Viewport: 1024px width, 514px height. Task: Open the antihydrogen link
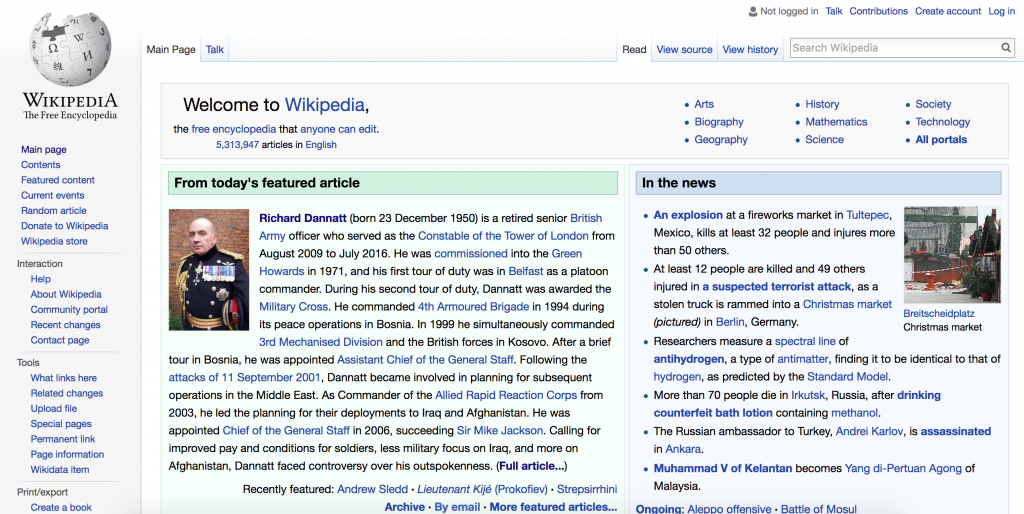(689, 359)
